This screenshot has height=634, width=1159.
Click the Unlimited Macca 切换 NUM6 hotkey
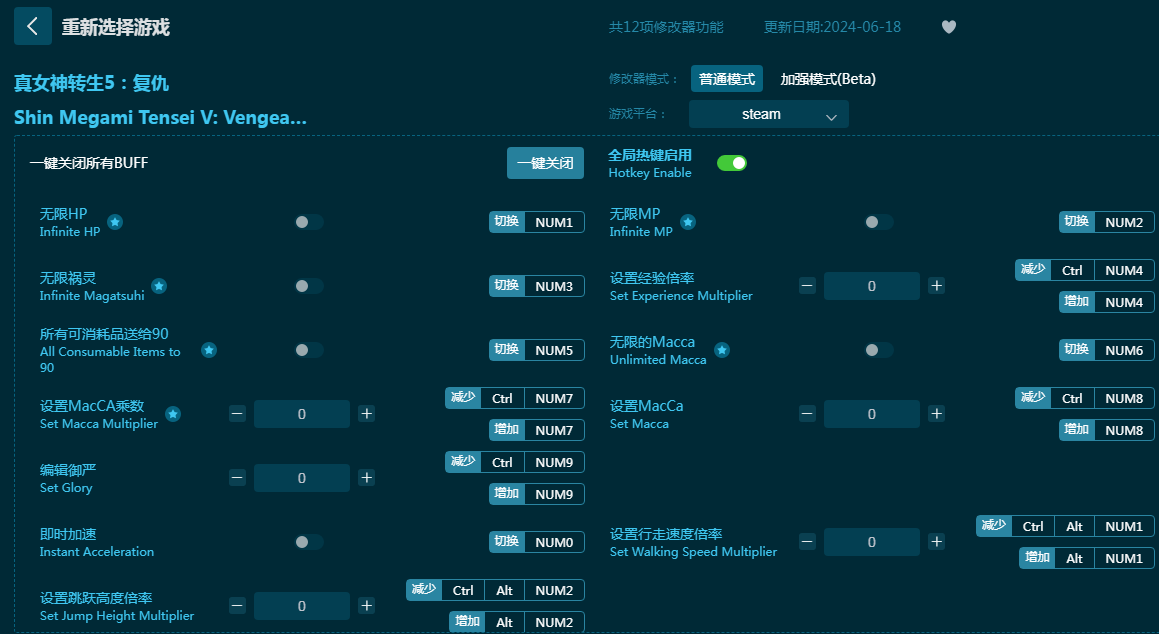(x=1107, y=350)
